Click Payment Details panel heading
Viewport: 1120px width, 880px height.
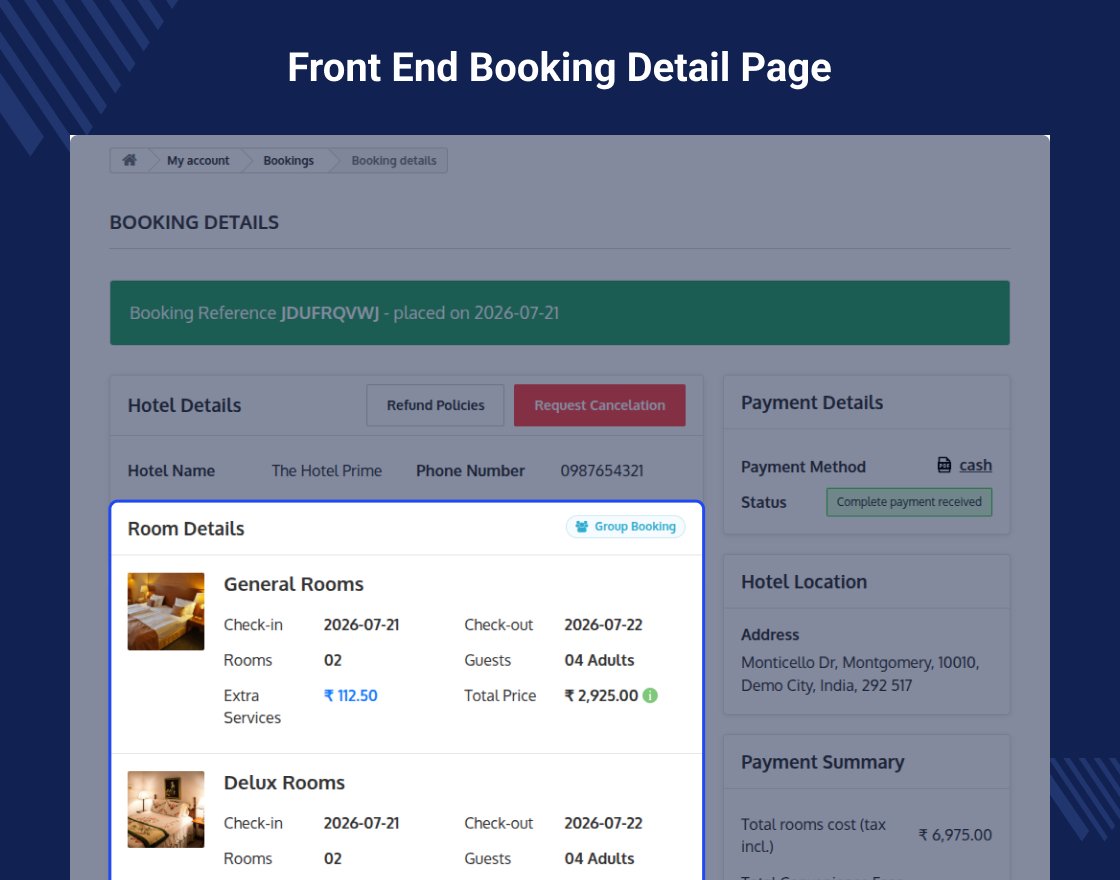[x=811, y=403]
